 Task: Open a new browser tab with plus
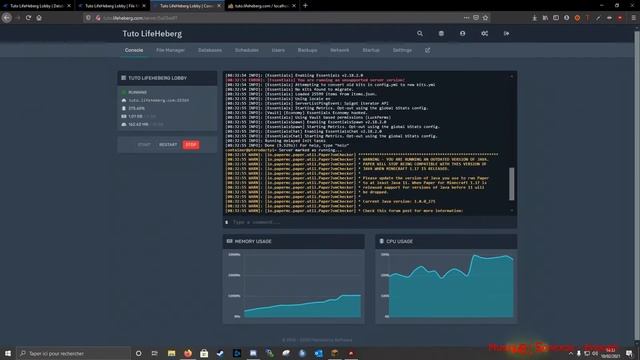[x=305, y=6]
